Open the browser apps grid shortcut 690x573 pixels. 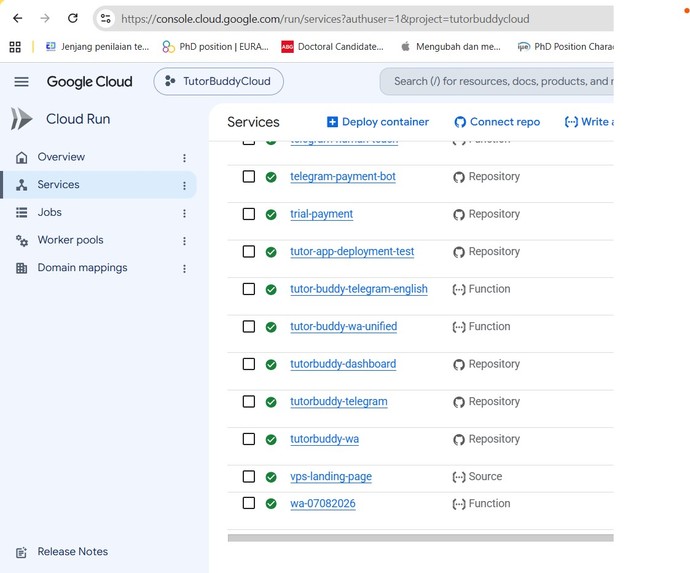[15, 47]
